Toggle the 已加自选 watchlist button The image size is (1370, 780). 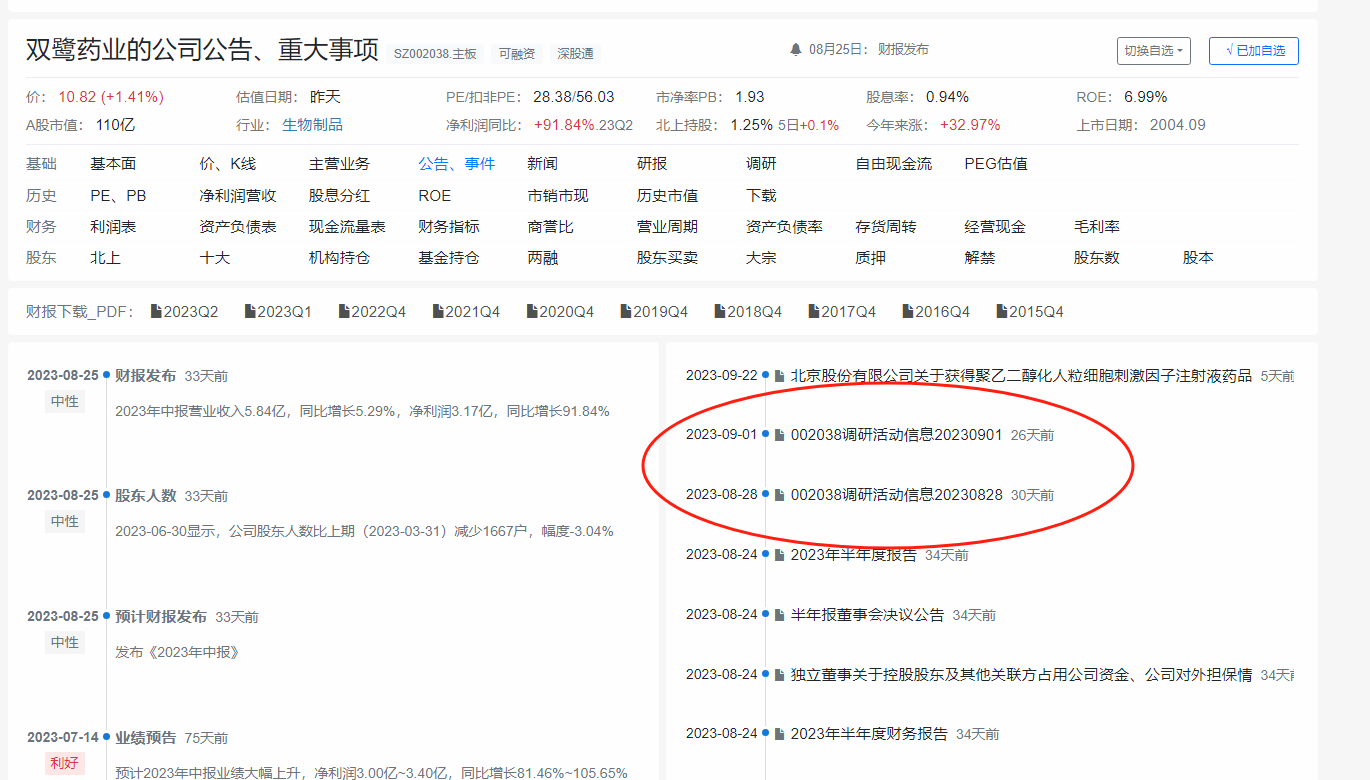pos(1254,50)
